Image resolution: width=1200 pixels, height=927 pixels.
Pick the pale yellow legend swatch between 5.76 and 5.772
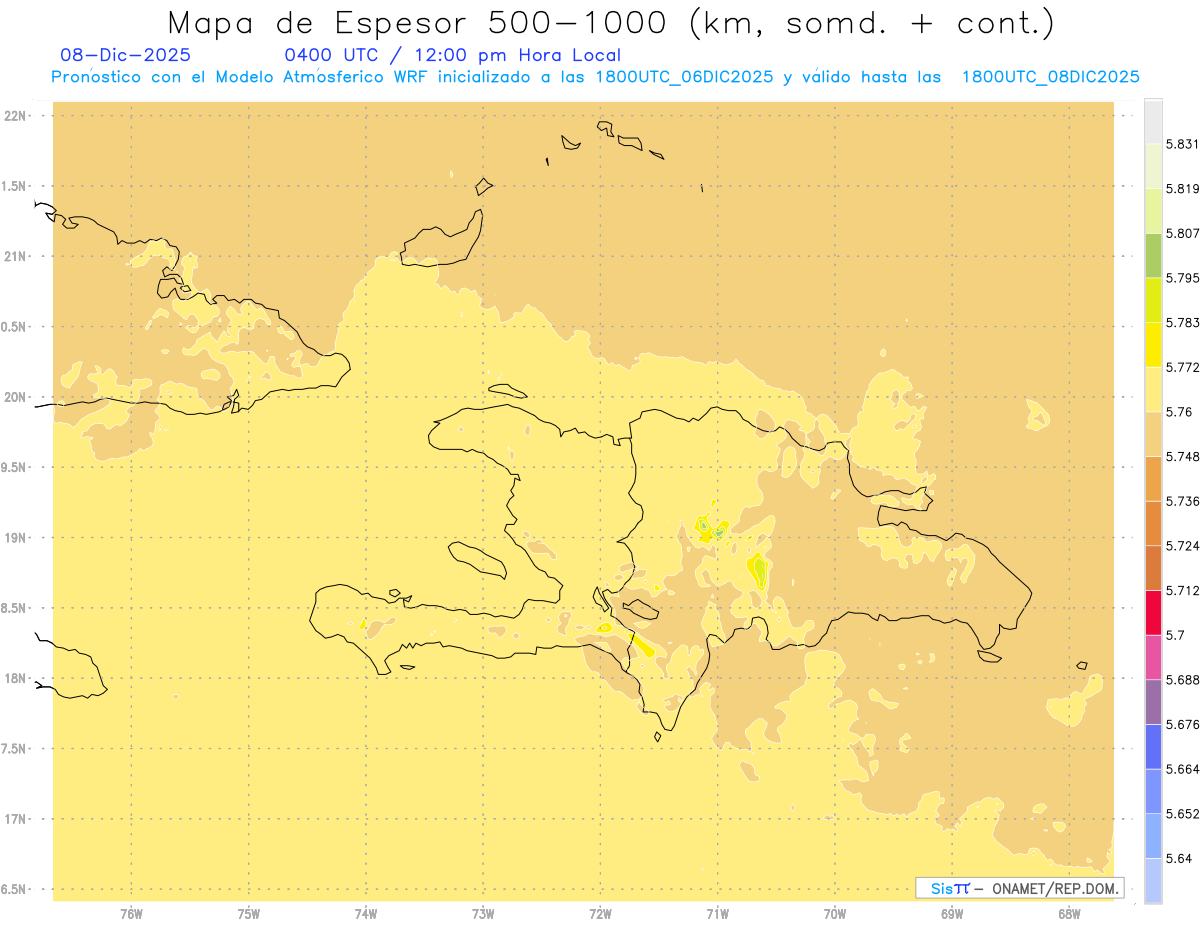[1153, 389]
